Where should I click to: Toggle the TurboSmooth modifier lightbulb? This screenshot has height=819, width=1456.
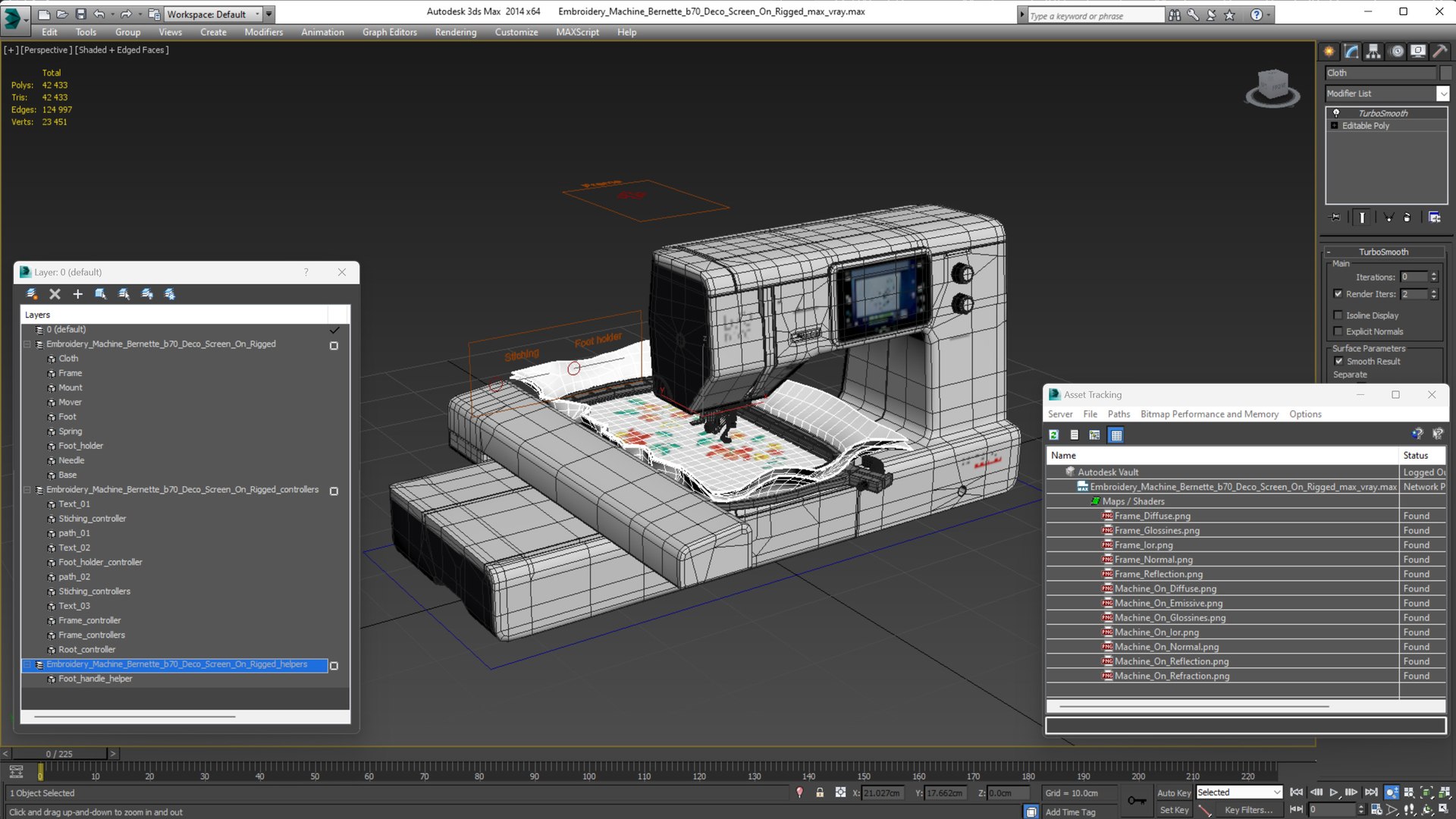[1336, 113]
